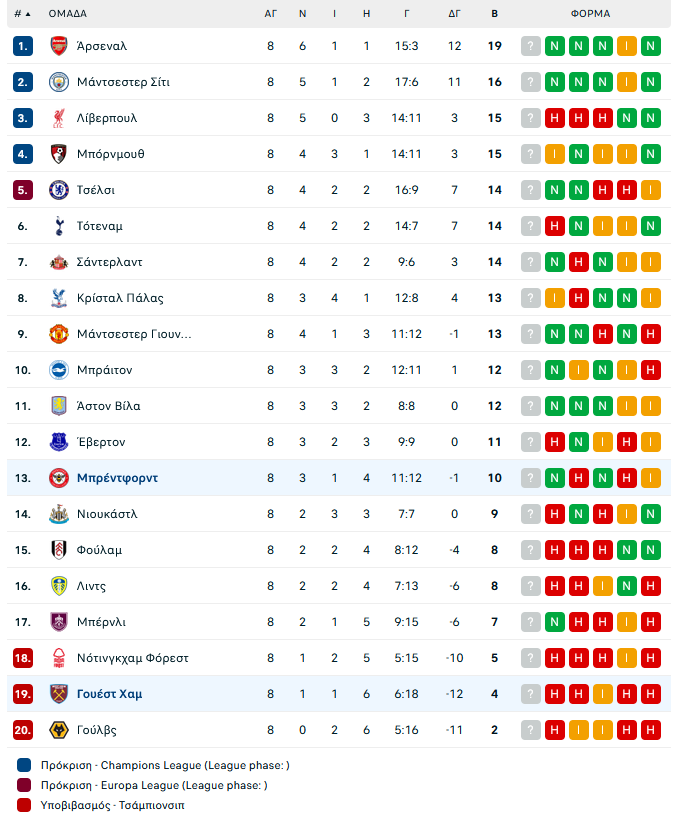Click Arsenal's gray question mark form badge
Screen dimensions: 678x818
pyautogui.click(x=530, y=46)
